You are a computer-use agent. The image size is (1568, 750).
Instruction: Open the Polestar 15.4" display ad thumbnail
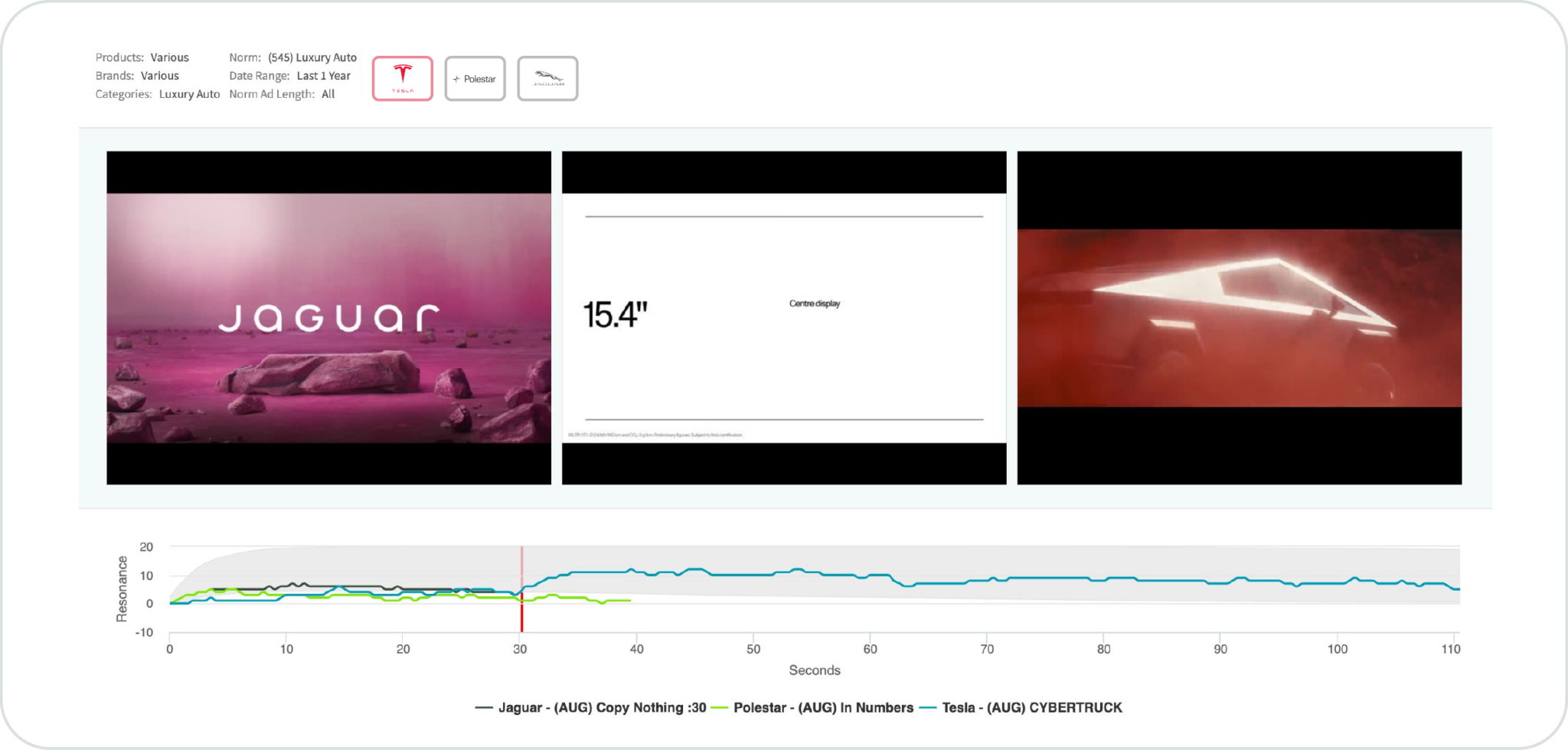click(784, 318)
